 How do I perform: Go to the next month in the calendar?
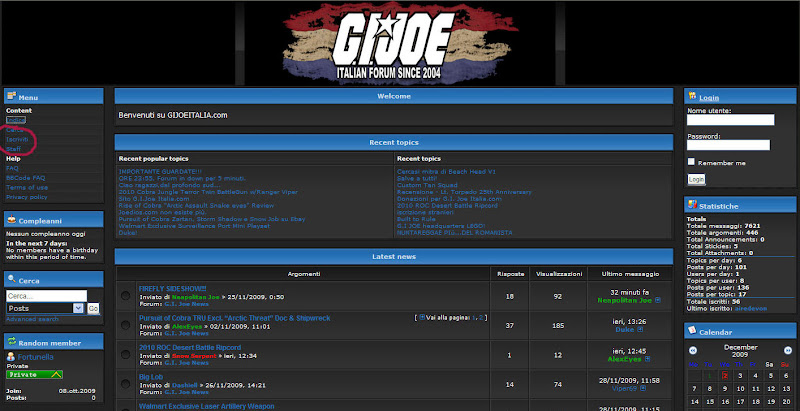[788, 350]
